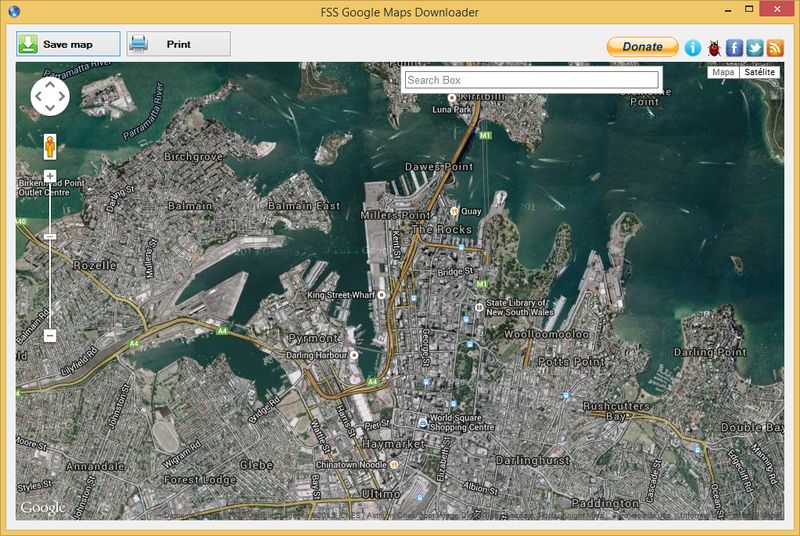Pan map up with the pan control arrow
Viewport: 800px width, 536px height.
(x=50, y=85)
